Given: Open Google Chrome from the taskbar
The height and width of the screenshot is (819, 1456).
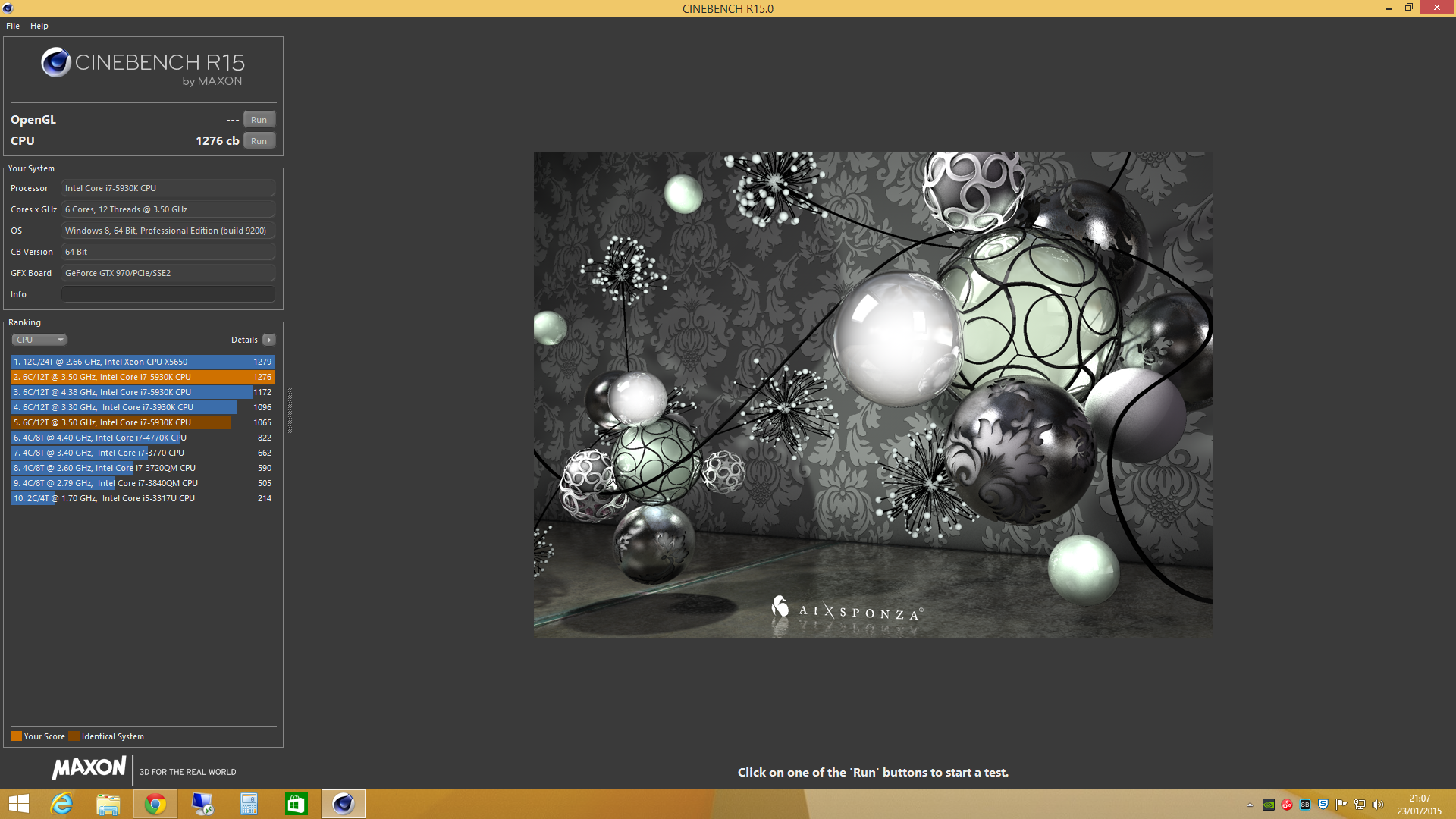Looking at the screenshot, I should click(155, 804).
